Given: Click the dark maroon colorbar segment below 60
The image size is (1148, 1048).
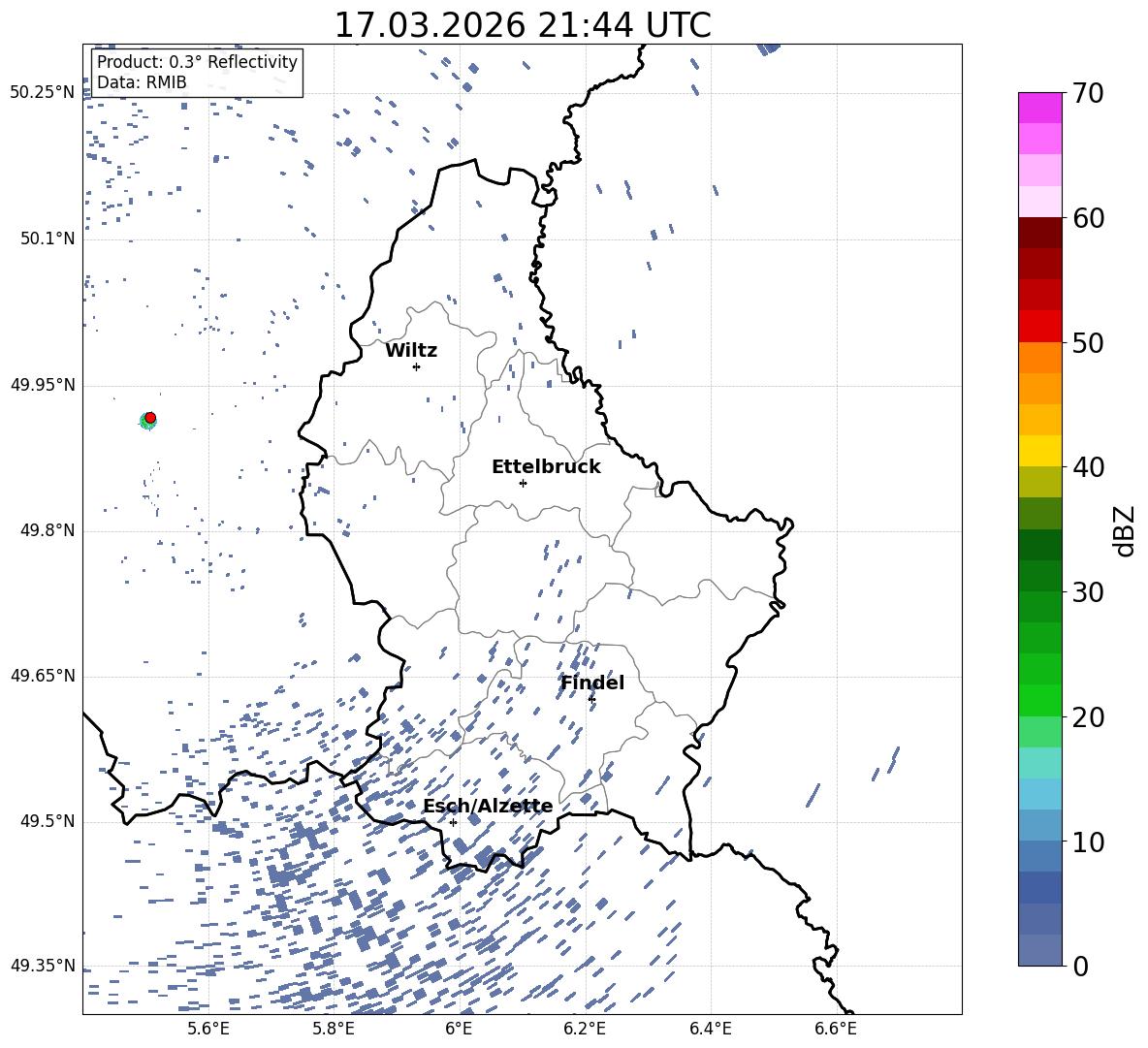Looking at the screenshot, I should 1039,233.
